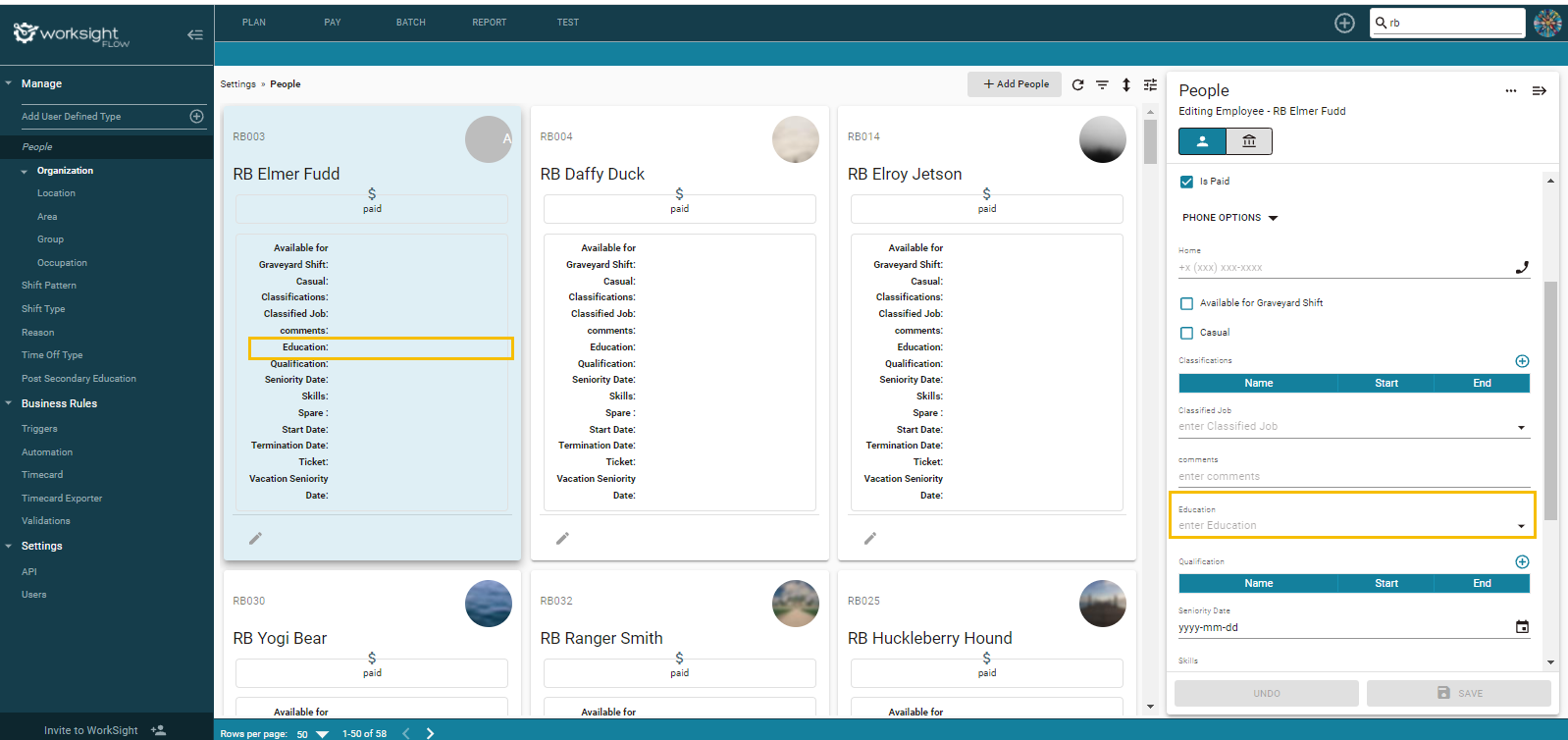The height and width of the screenshot is (740, 1568).
Task: Click the edit panel vertical scrollbar
Action: point(1550,400)
